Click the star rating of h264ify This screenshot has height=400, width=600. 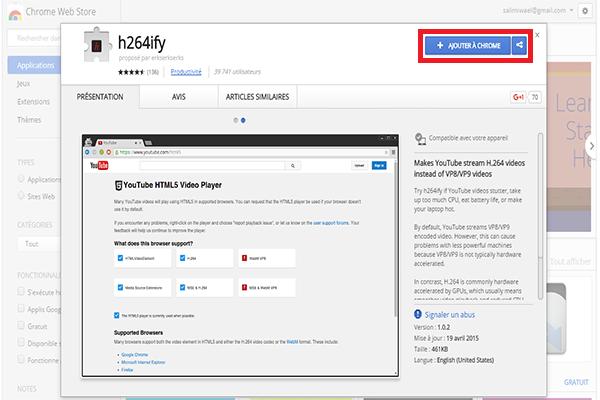[131, 72]
